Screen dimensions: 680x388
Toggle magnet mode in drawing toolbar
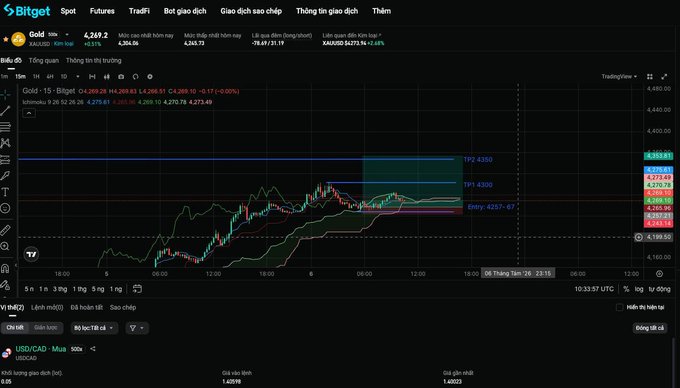coord(5,268)
